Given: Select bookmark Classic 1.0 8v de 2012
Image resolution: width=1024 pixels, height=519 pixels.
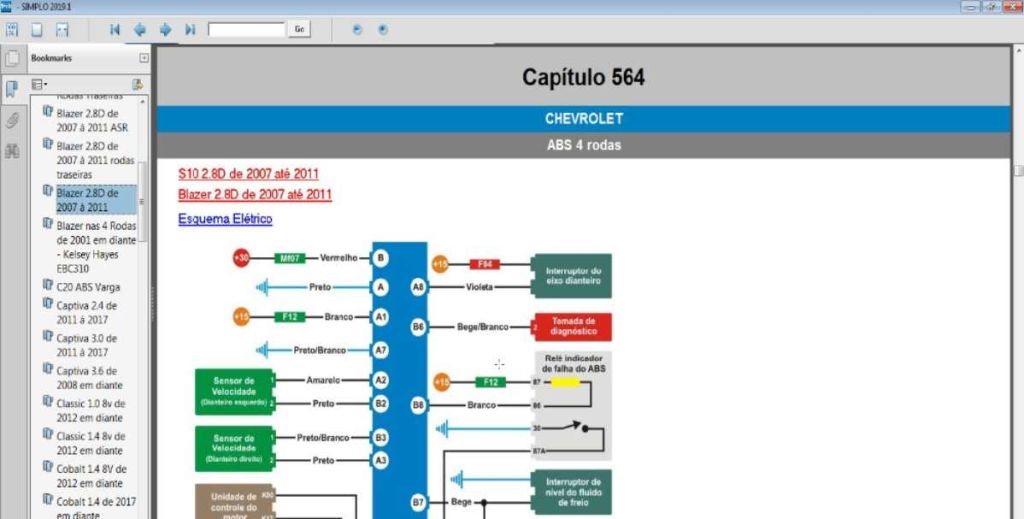Looking at the screenshot, I should (x=91, y=411).
